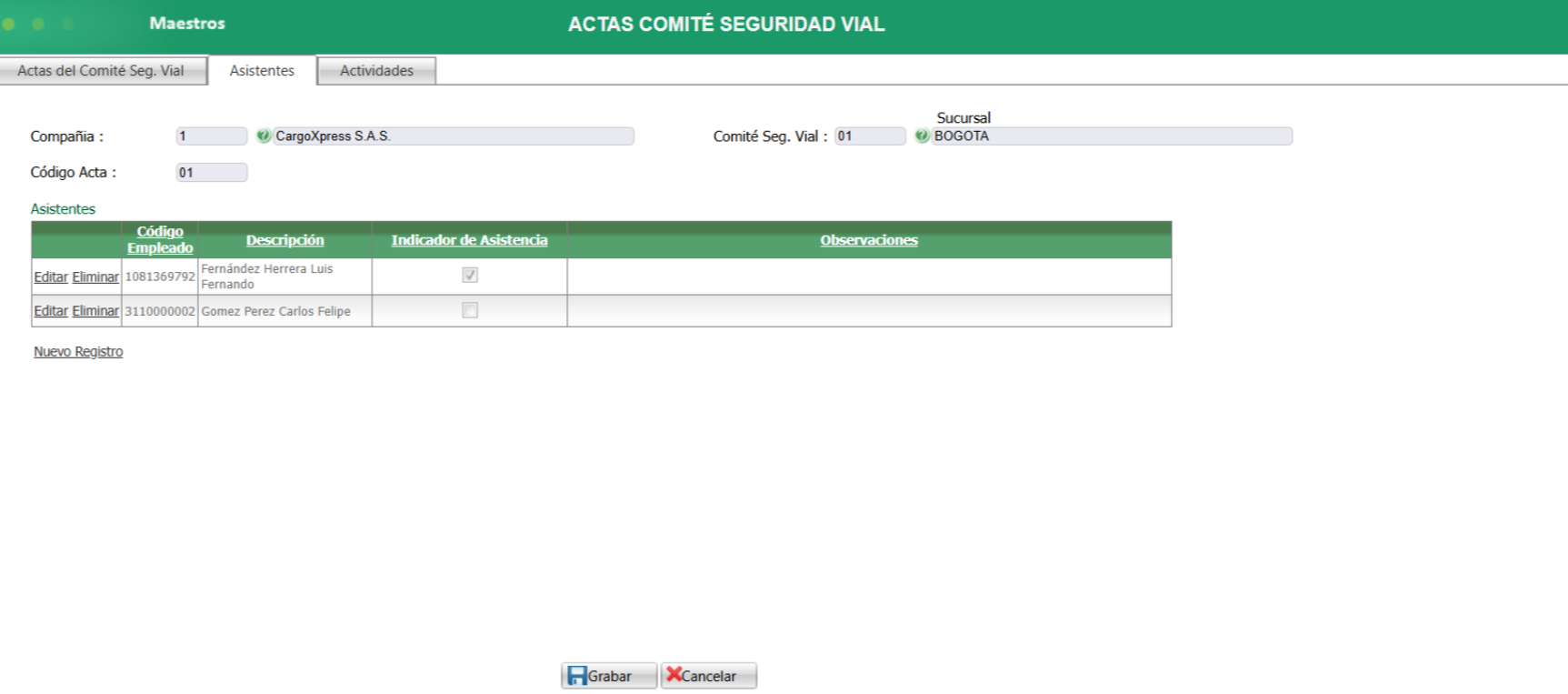Click the floppy disk icon on Grabar
1568x694 pixels.
point(576,676)
